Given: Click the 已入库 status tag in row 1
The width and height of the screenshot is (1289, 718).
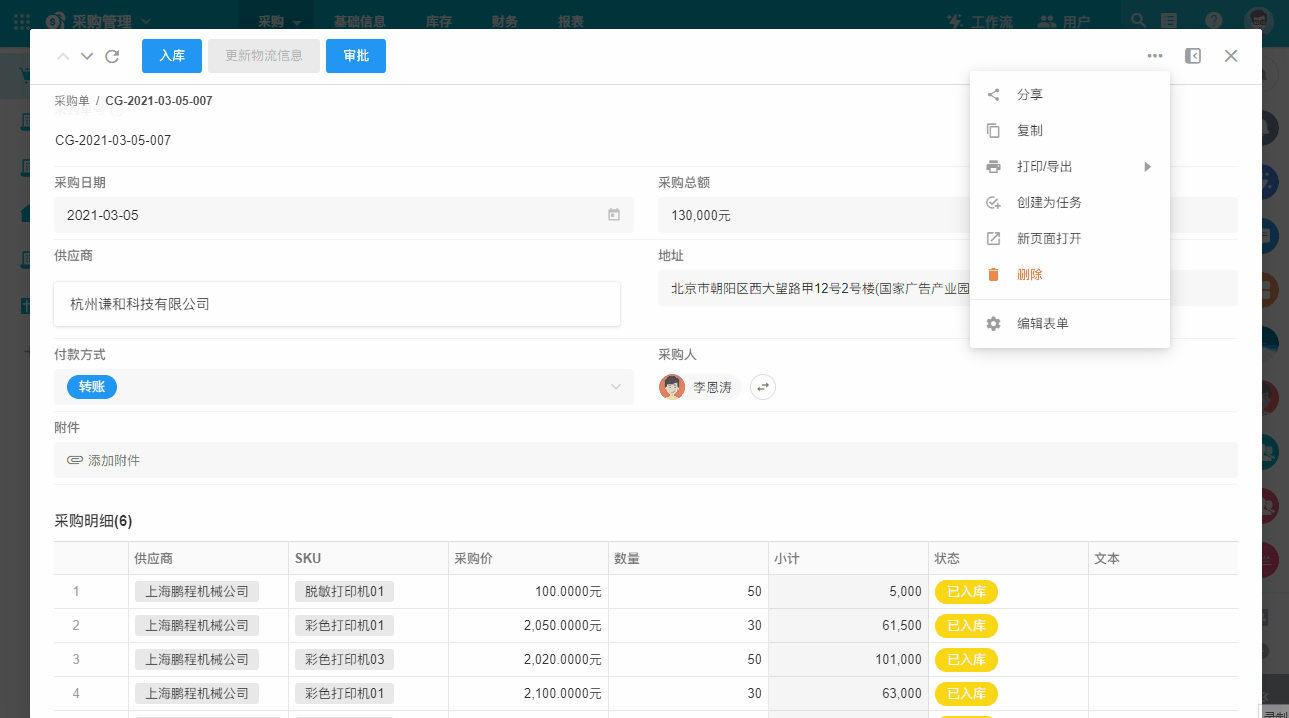Looking at the screenshot, I should coord(966,592).
